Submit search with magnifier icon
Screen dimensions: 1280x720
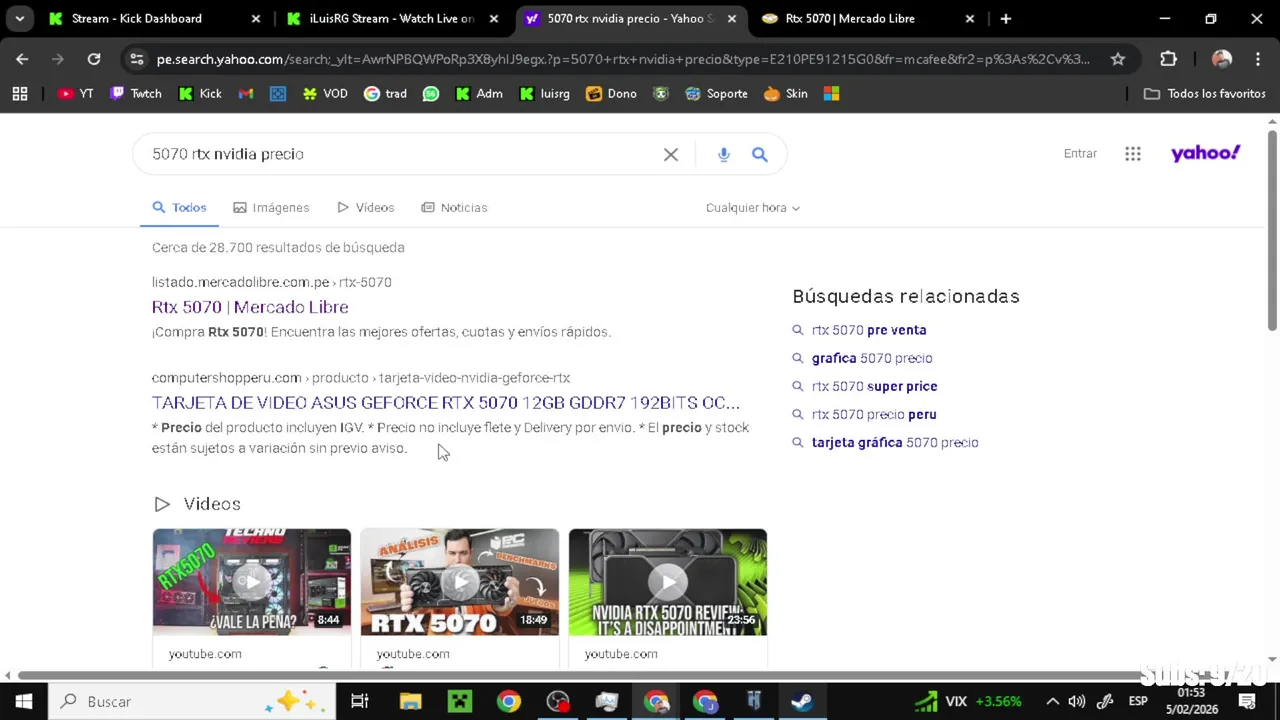point(760,154)
